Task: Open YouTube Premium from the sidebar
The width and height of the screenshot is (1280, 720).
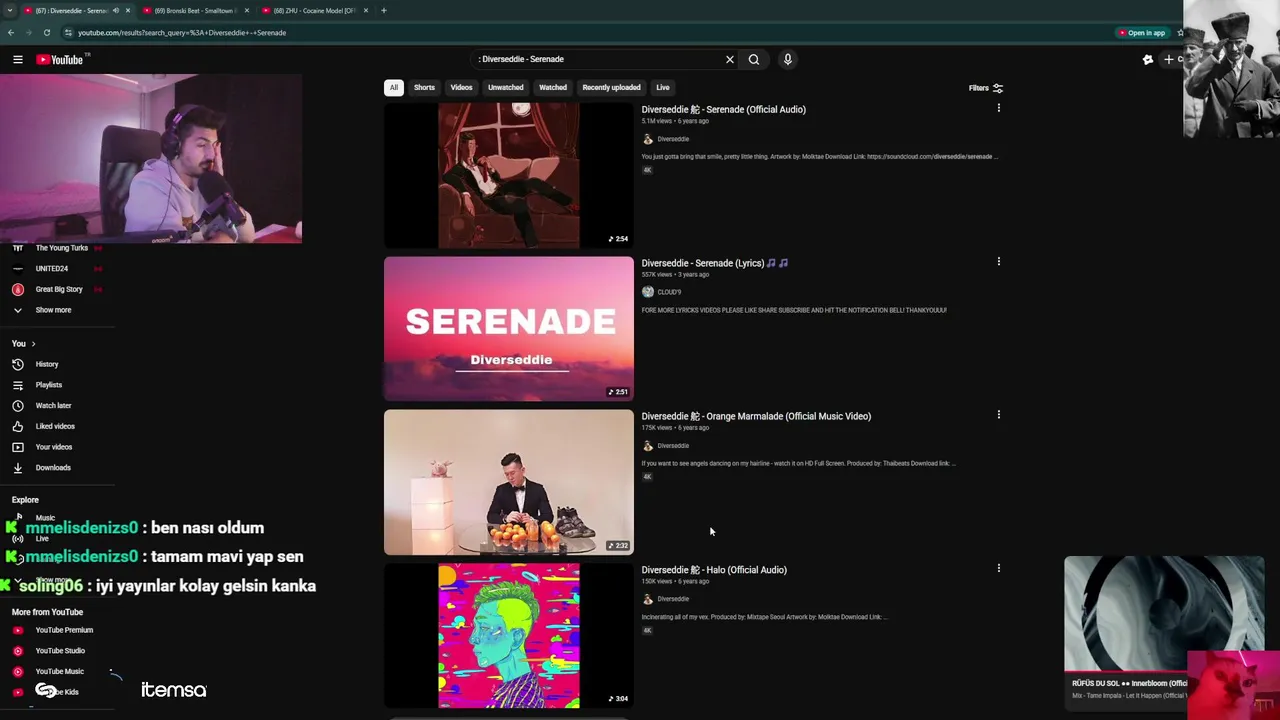Action: pos(64,630)
